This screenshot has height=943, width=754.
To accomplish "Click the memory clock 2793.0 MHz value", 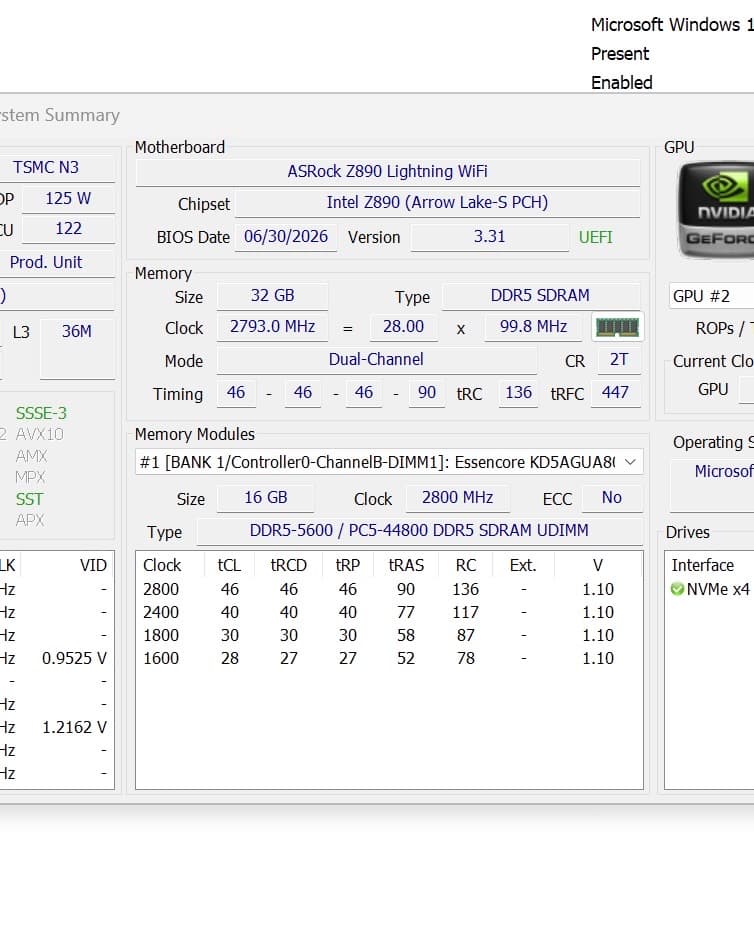I will [x=272, y=327].
